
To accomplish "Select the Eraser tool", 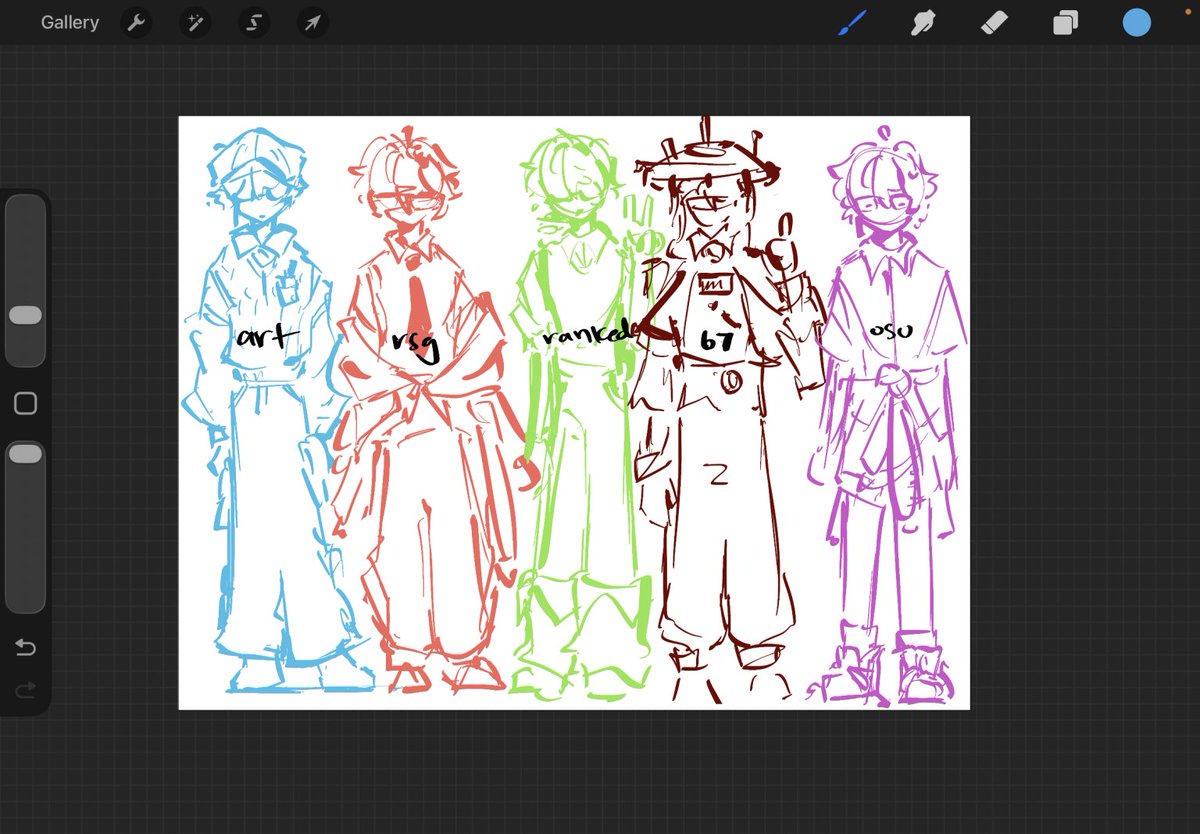I will pyautogui.click(x=994, y=22).
